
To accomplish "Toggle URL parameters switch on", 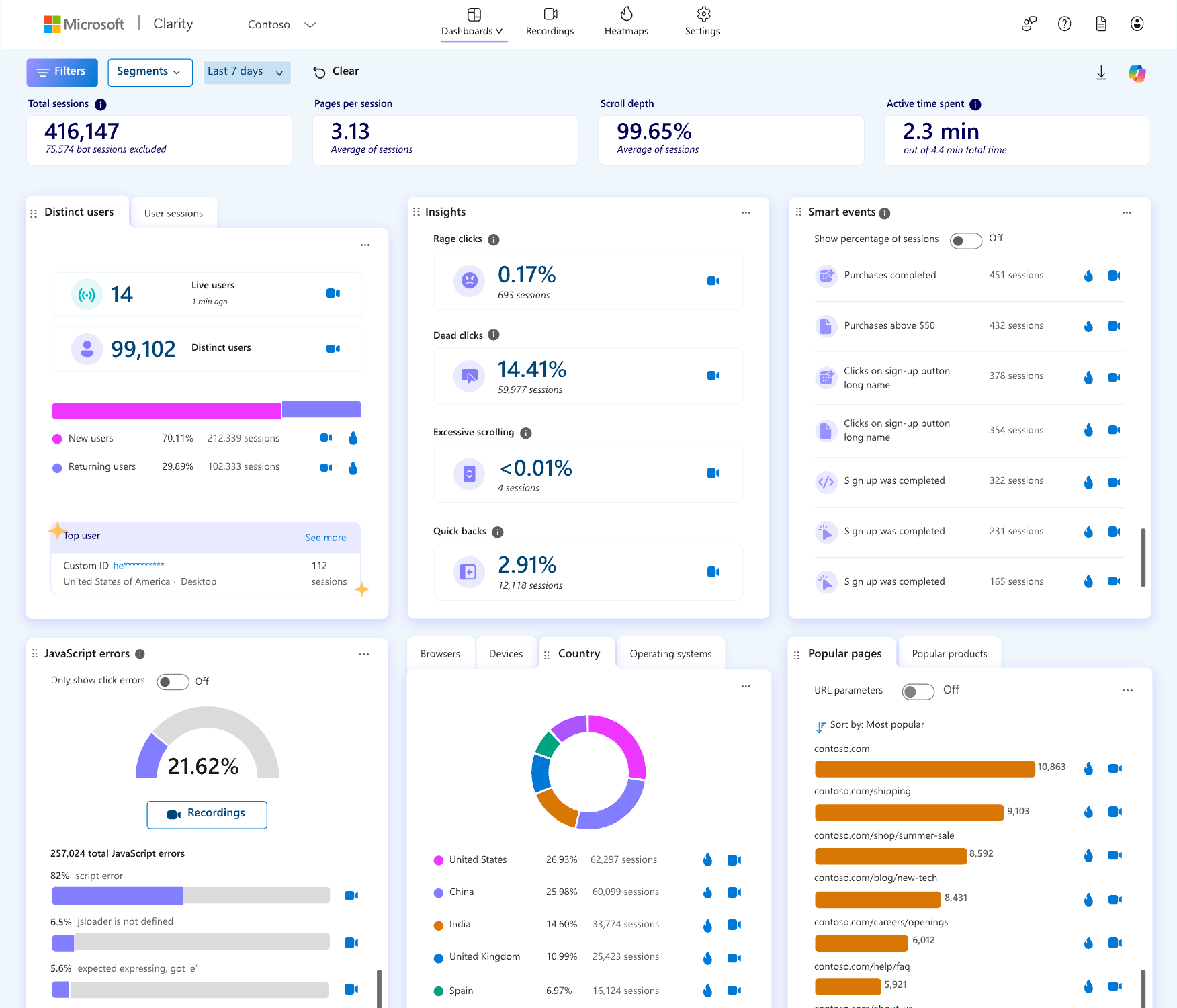I will (918, 691).
